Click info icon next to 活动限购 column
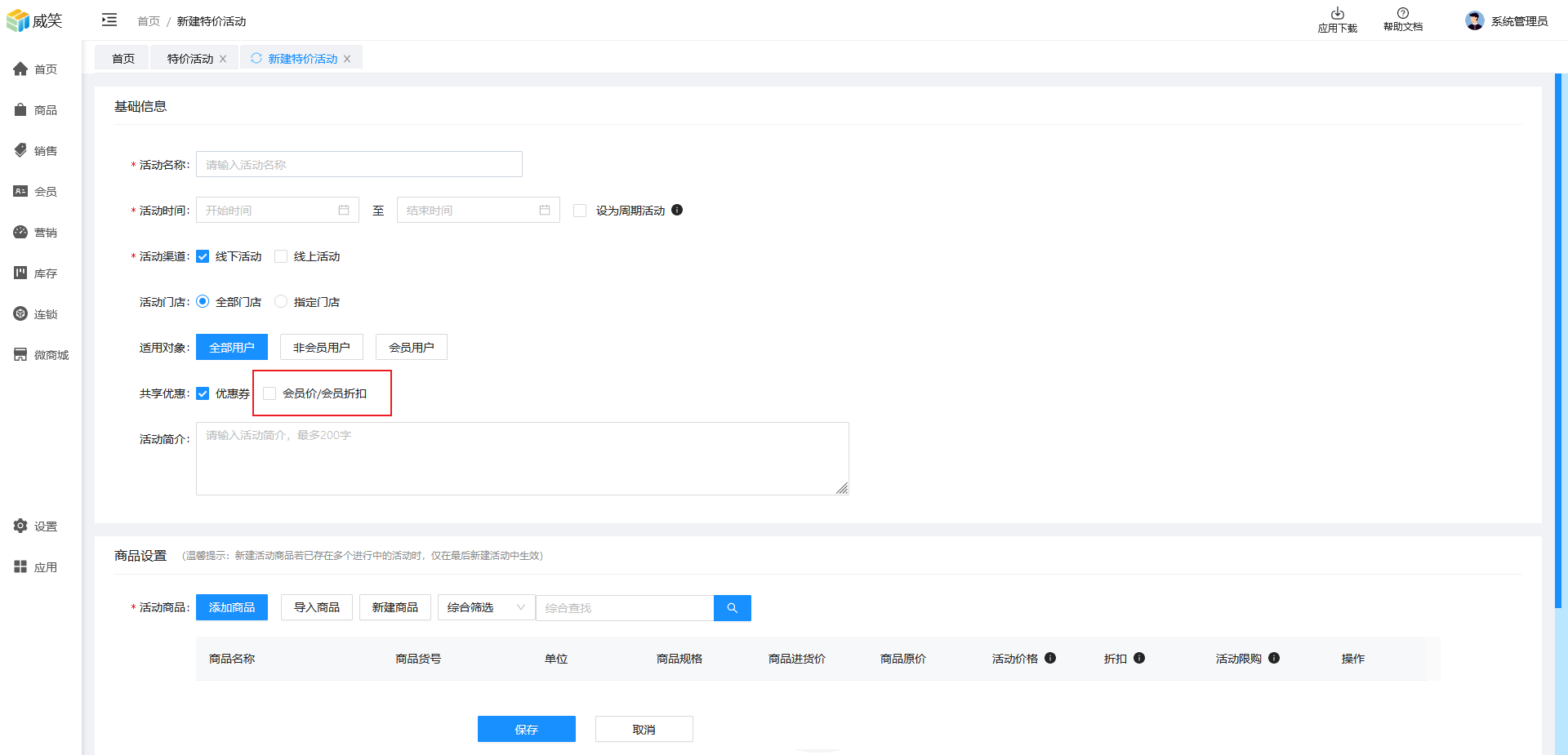 1274,658
